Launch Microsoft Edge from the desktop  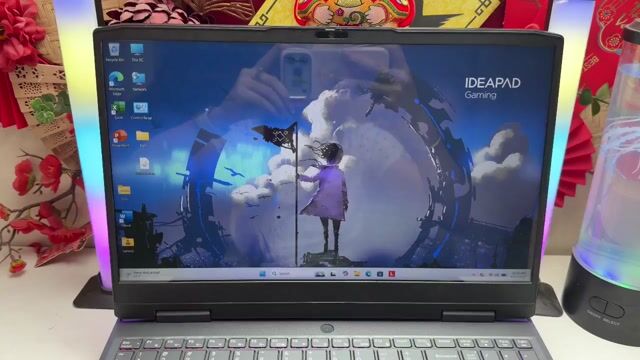point(116,82)
